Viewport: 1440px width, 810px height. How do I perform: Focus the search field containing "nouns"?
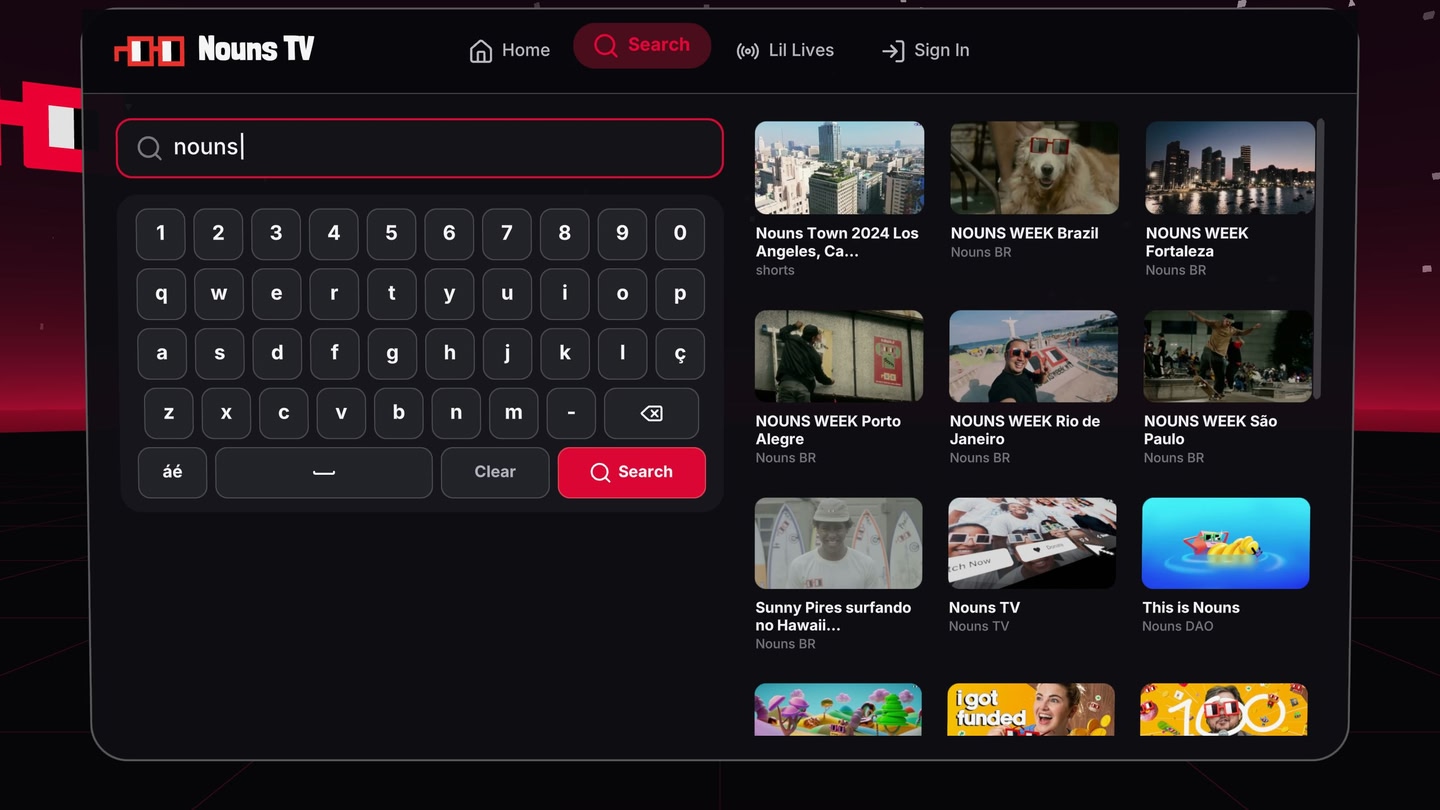420,148
